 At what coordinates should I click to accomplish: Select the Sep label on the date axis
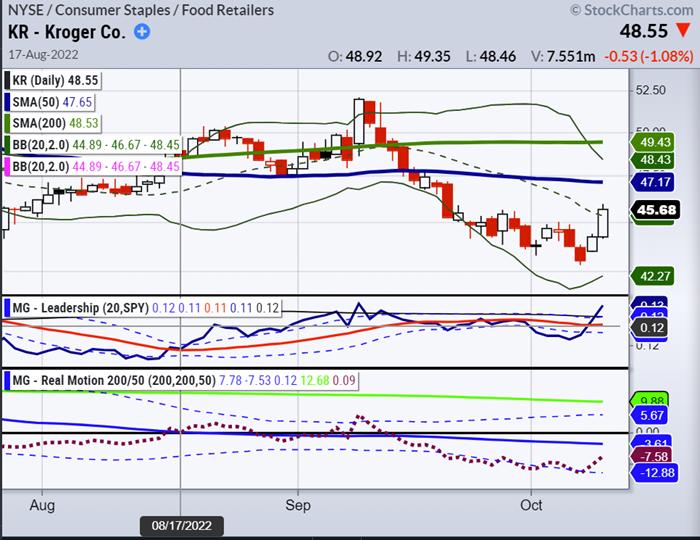[x=295, y=505]
